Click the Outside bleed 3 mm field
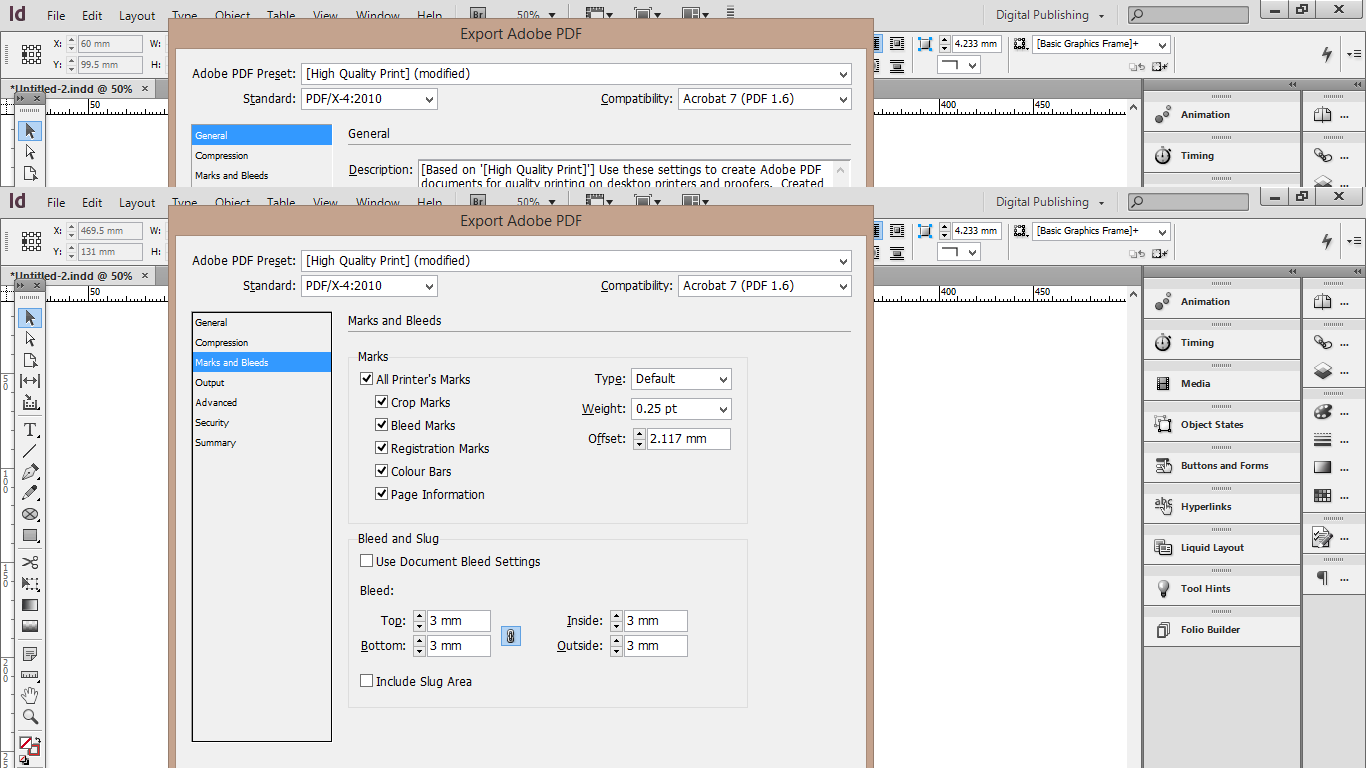 tap(656, 646)
